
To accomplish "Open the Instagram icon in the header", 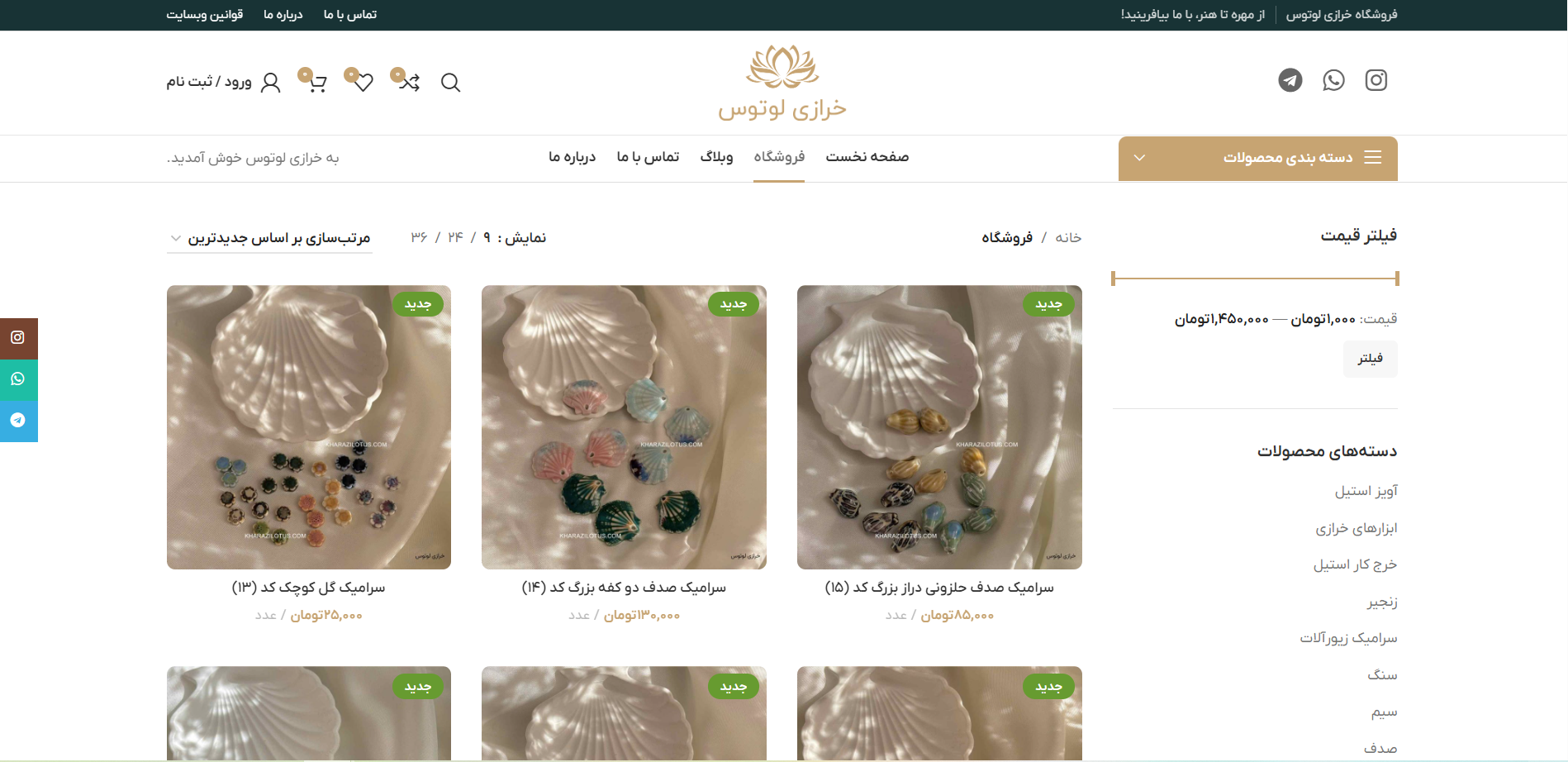I will (x=1376, y=80).
